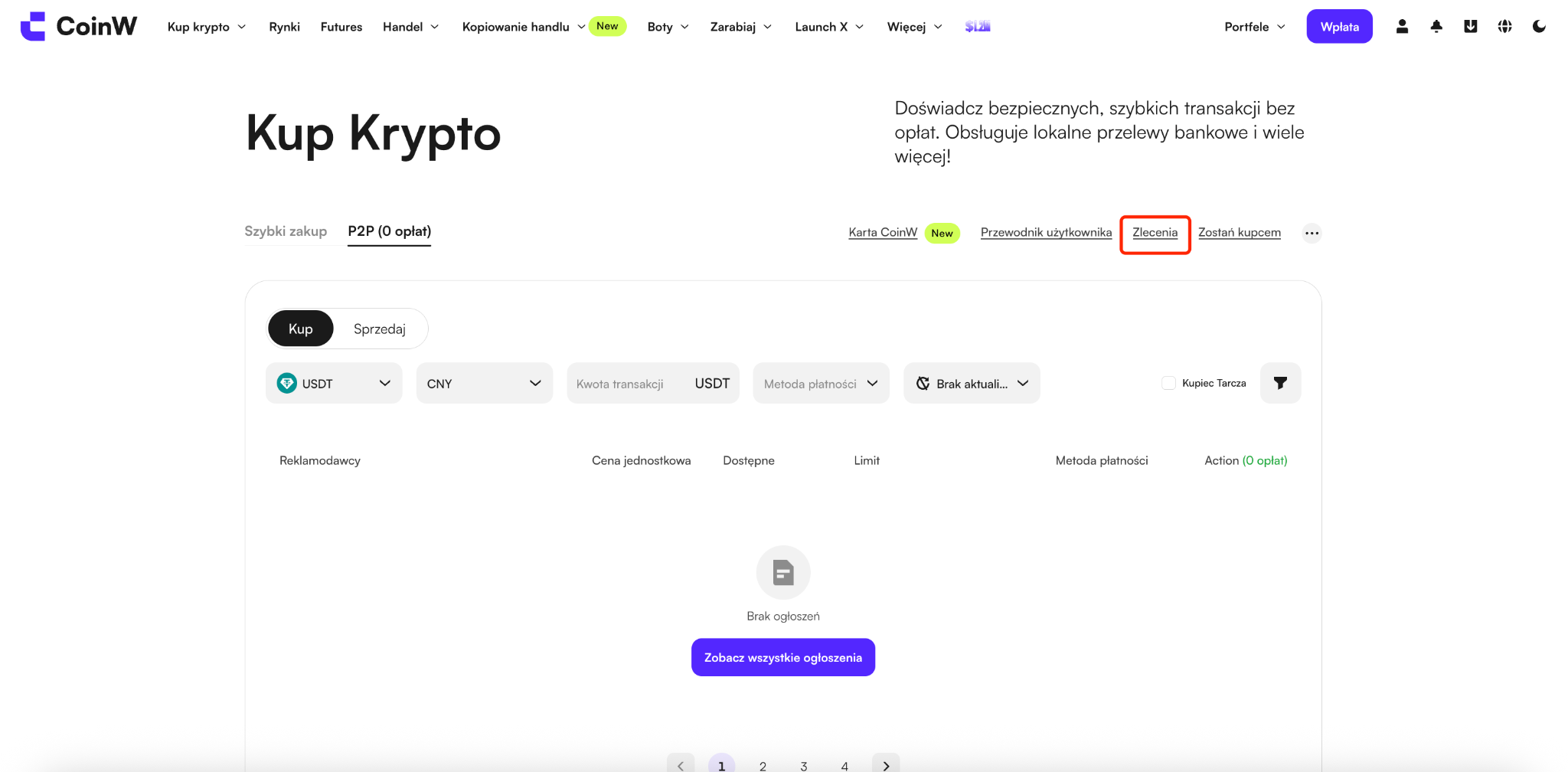Image resolution: width=1568 pixels, height=772 pixels.
Task: Click the app download icon
Action: pos(1471,27)
